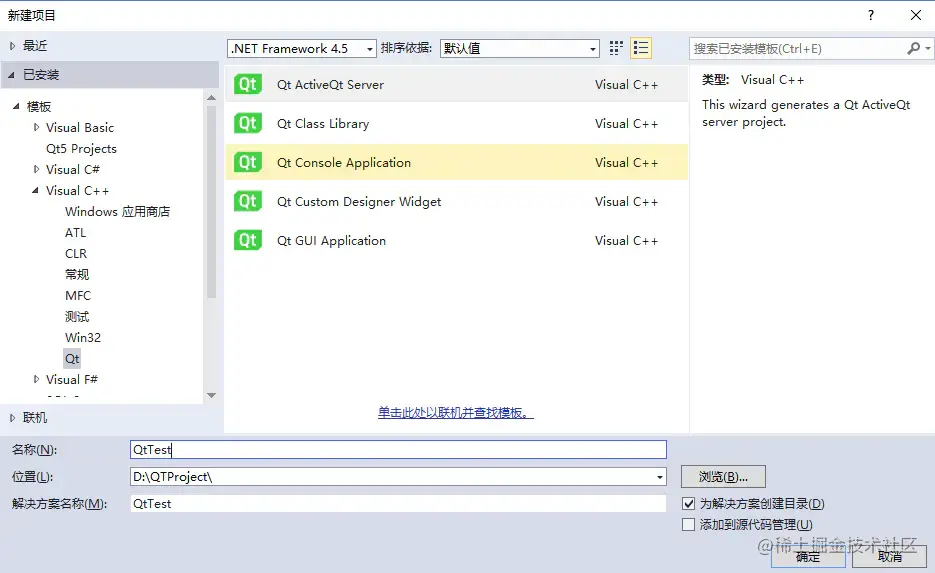Select the 常规 template category
This screenshot has width=935, height=573.
click(77, 274)
